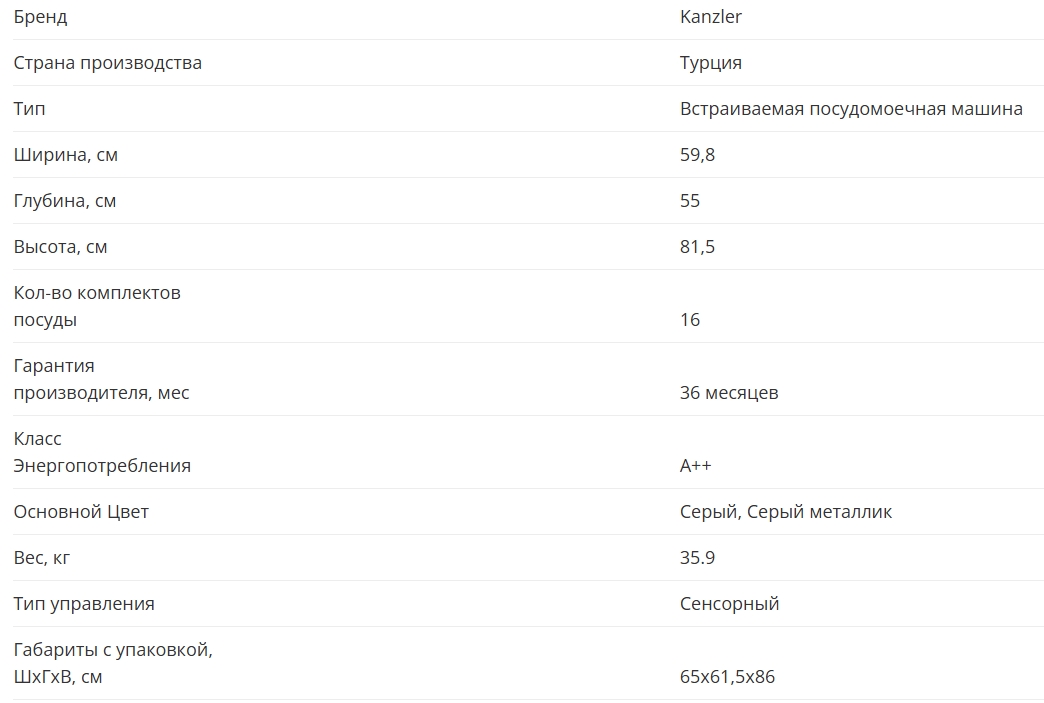The width and height of the screenshot is (1044, 703).
Task: Click the Глубина, см label
Action: point(64,201)
